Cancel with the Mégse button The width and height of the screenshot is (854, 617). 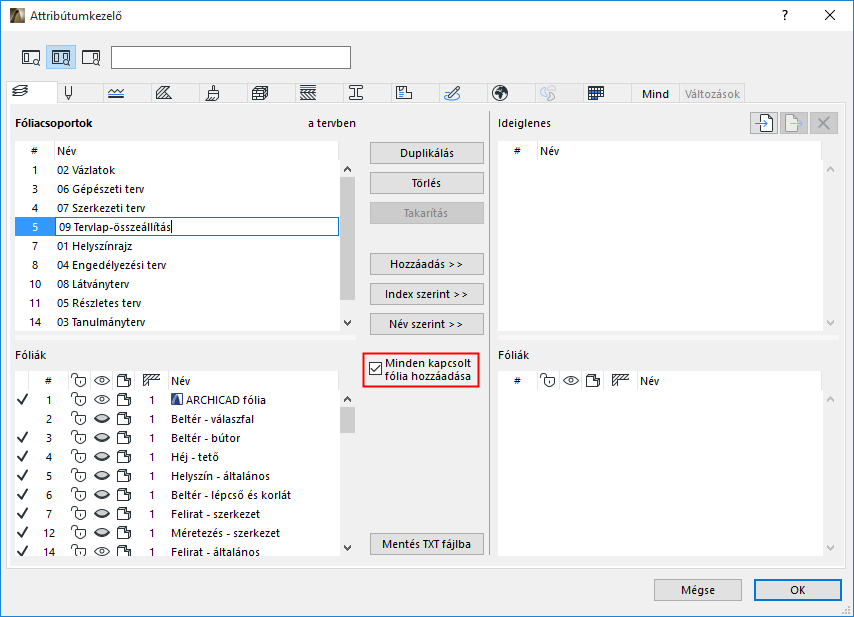pyautogui.click(x=698, y=590)
